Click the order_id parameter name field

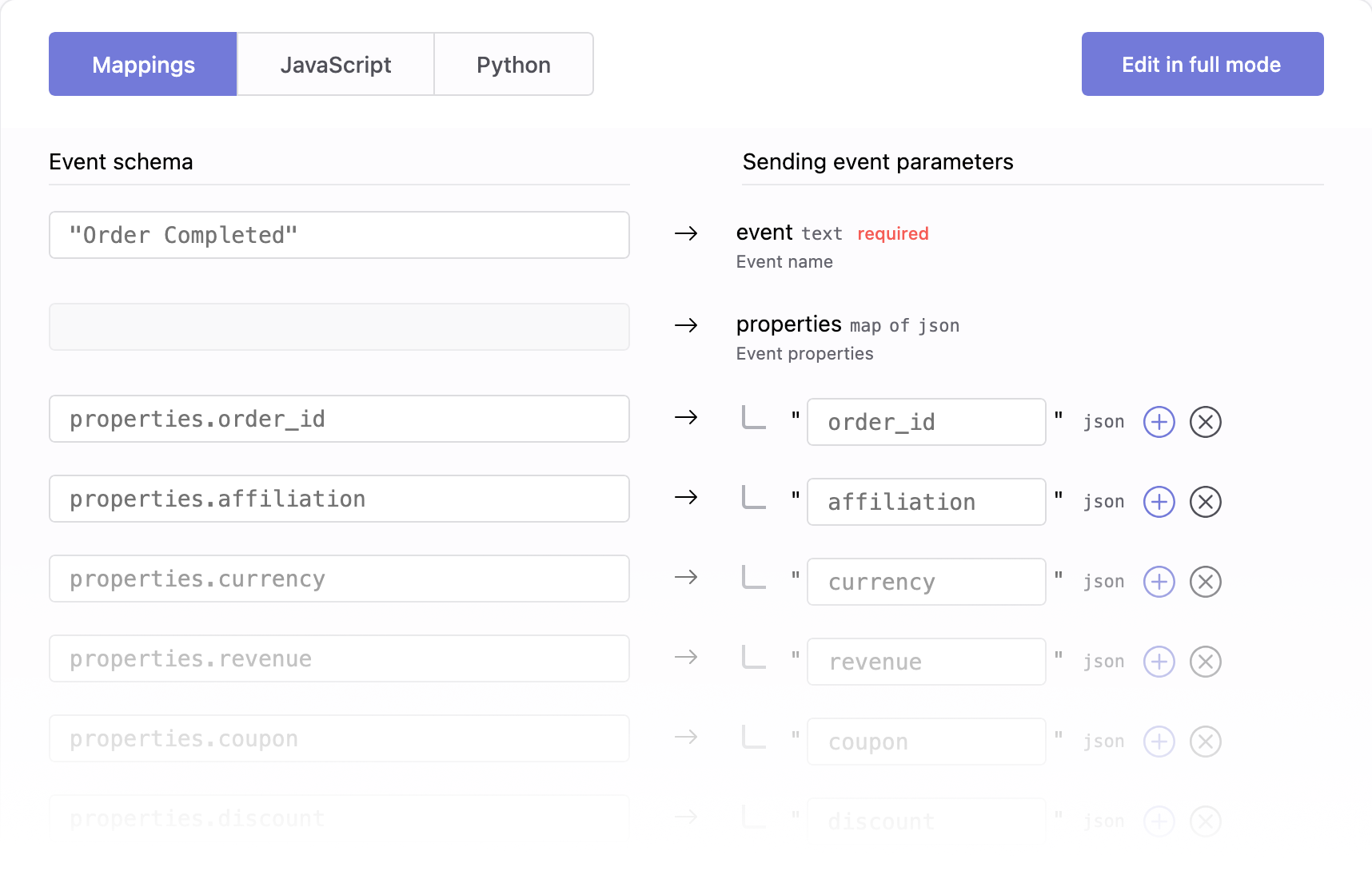926,422
